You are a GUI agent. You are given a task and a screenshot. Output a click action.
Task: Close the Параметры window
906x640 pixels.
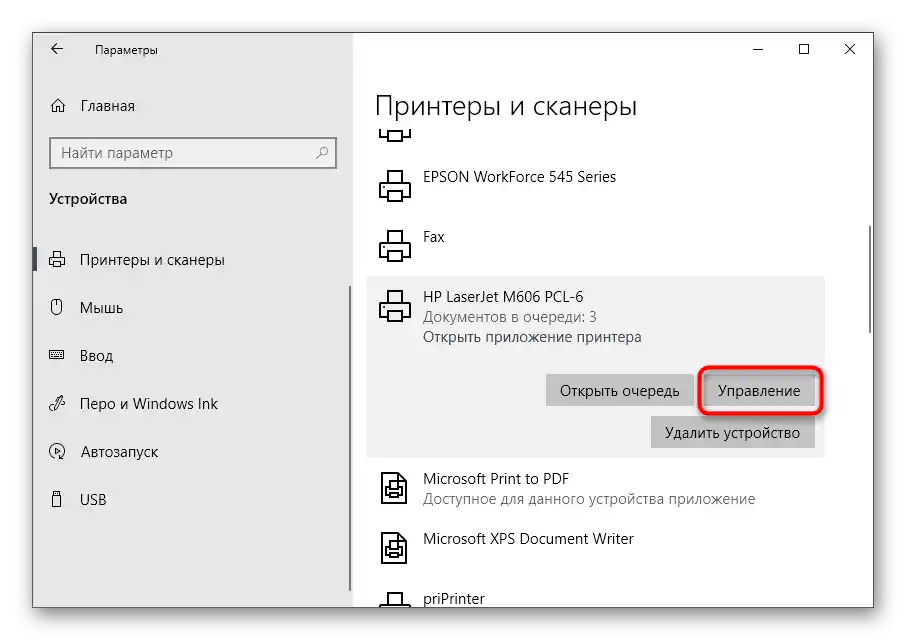pyautogui.click(x=849, y=50)
